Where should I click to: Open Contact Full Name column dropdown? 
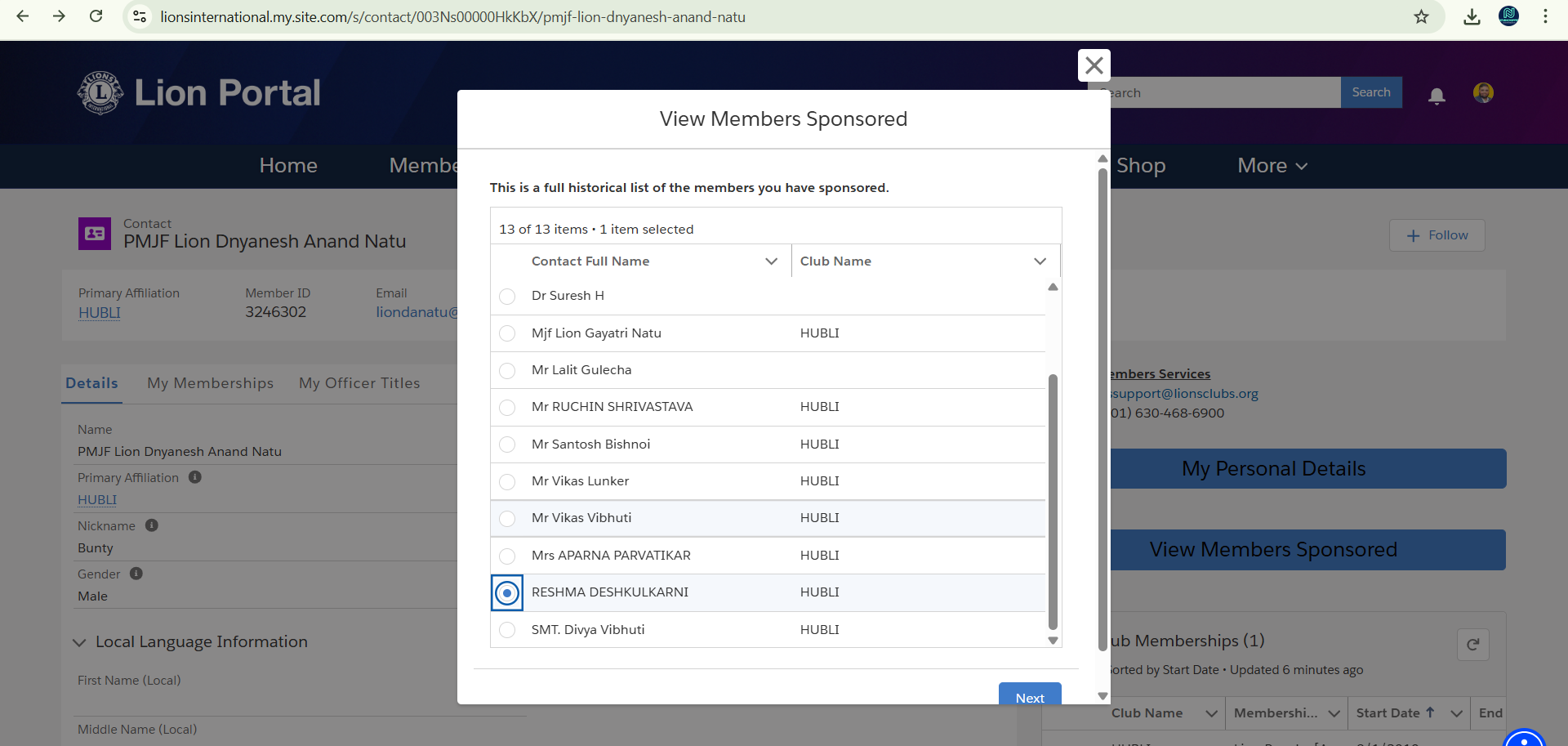click(771, 261)
